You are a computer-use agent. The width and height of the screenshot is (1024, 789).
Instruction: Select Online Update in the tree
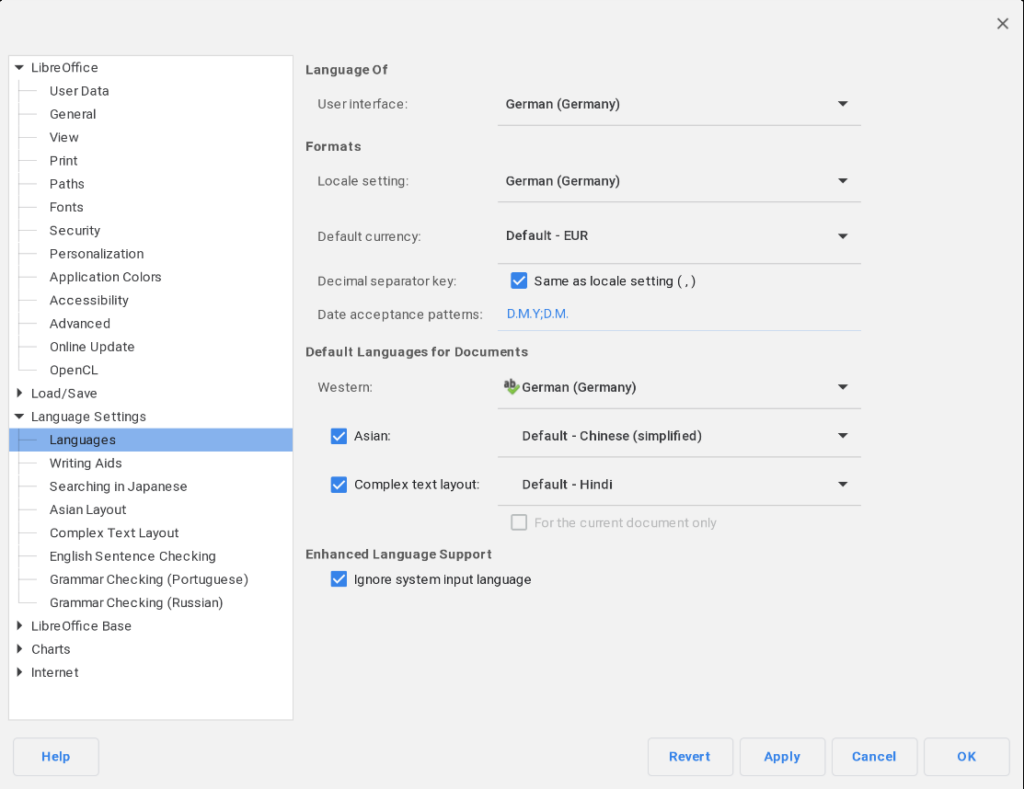(x=92, y=347)
